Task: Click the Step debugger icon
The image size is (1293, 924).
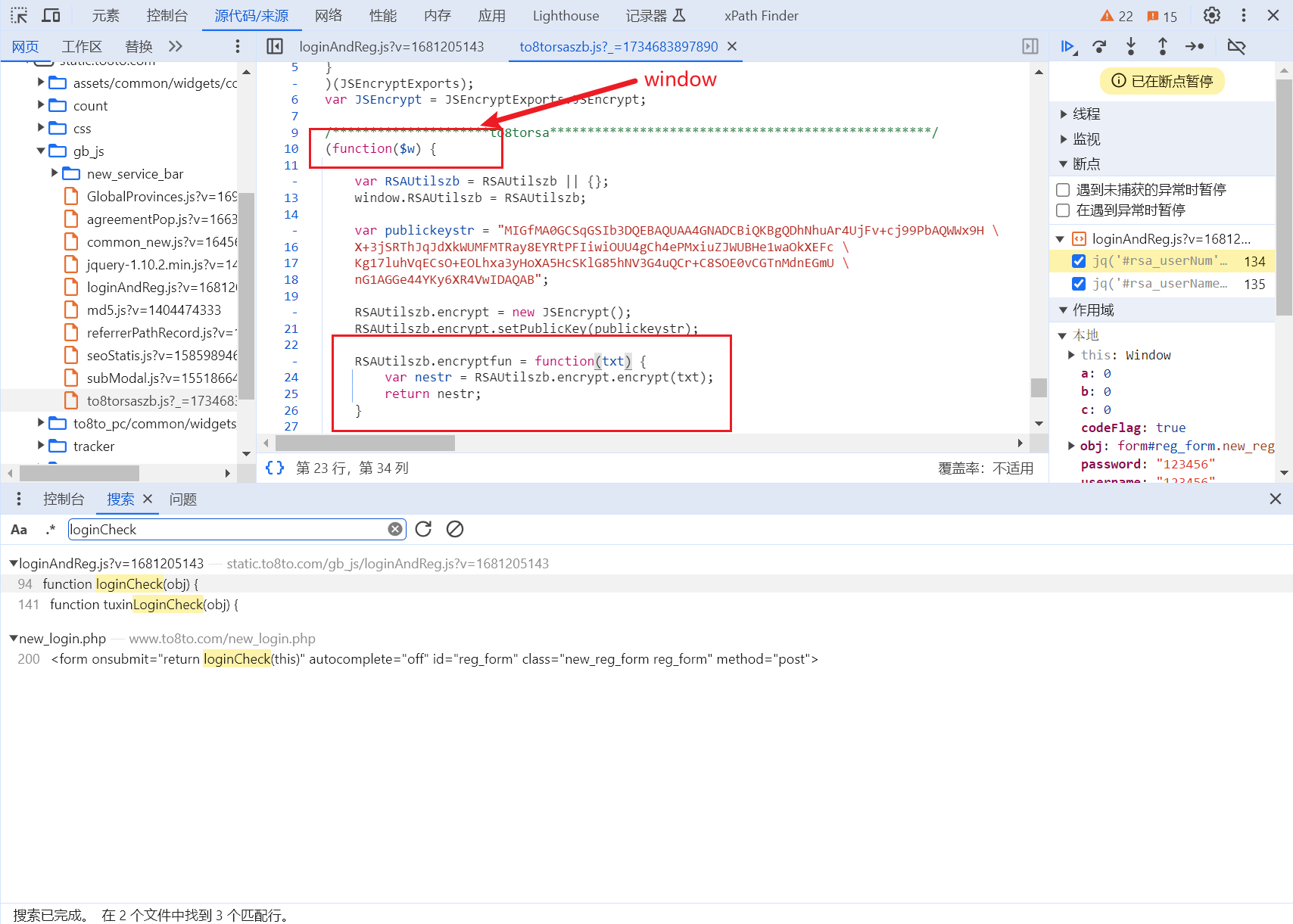Action: click(x=1195, y=46)
